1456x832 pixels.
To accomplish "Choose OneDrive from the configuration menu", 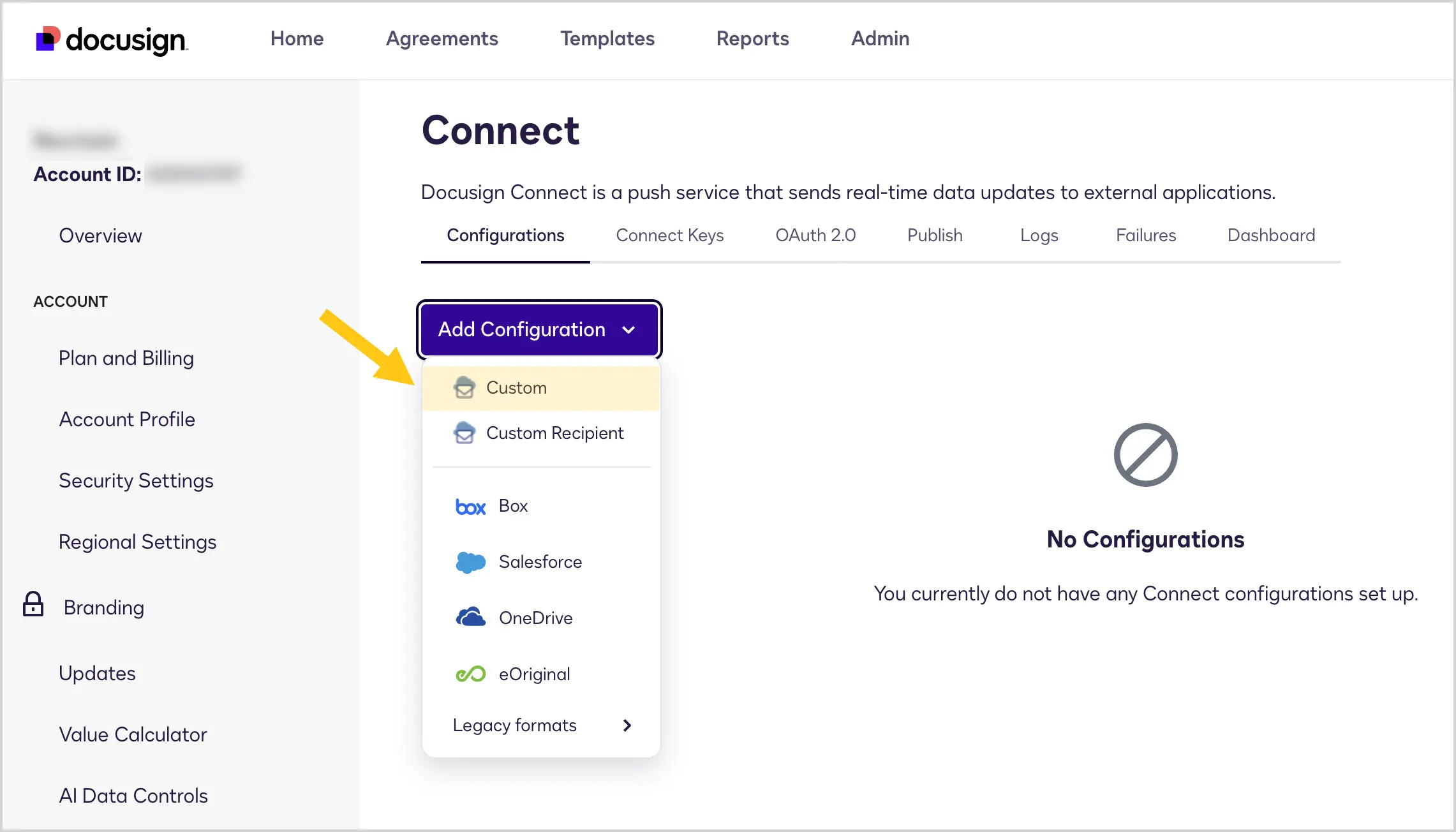I will click(541, 618).
